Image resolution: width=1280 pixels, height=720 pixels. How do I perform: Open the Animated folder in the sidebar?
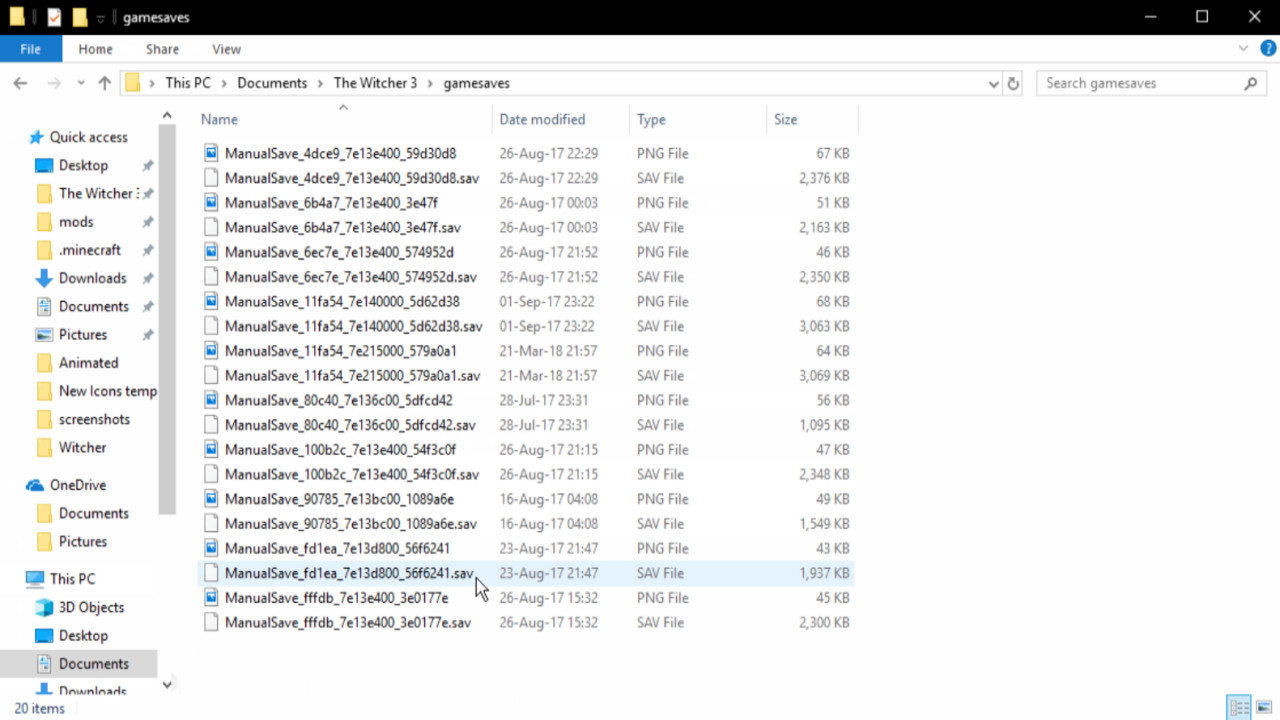click(x=88, y=363)
